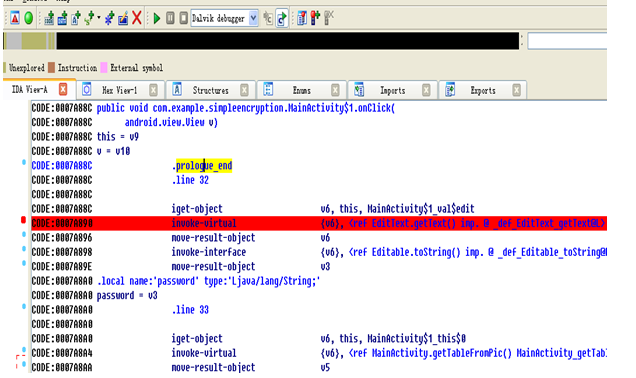Viewport: 636px width, 378px height.
Task: Toggle breakpoint dot at '.line 33' row
Action: pyautogui.click(x=24, y=307)
